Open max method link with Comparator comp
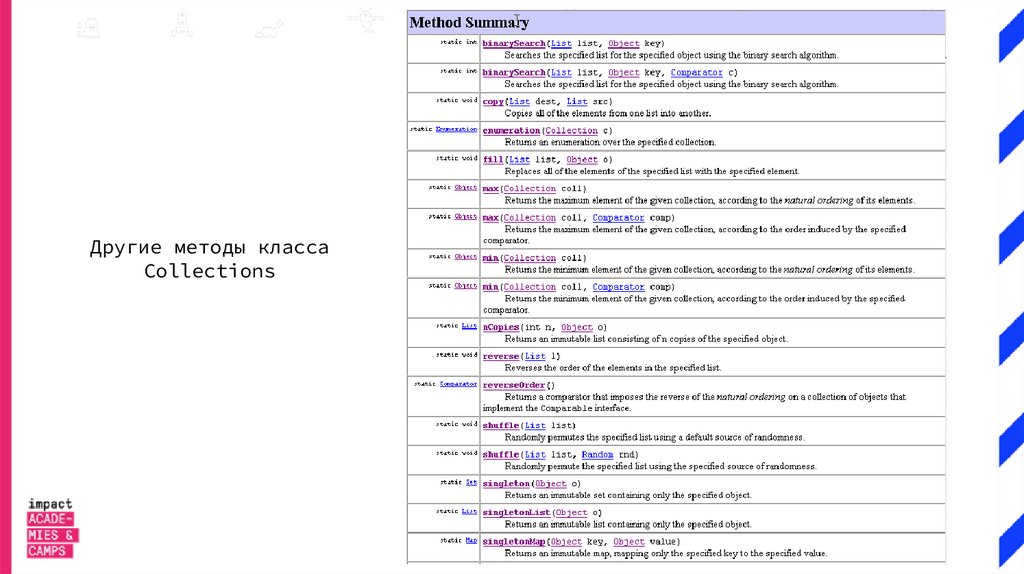This screenshot has height=574, width=1024. pyautogui.click(x=490, y=217)
